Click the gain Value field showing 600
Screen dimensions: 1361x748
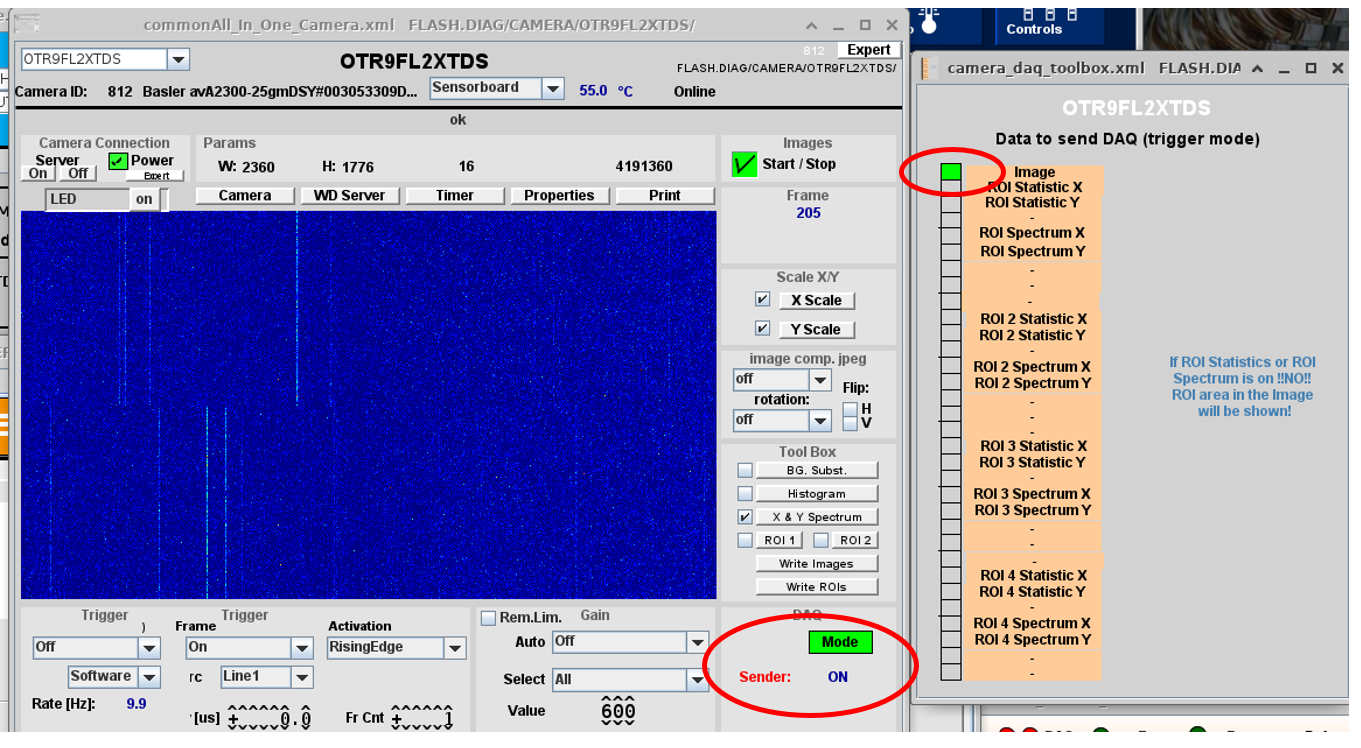[618, 711]
